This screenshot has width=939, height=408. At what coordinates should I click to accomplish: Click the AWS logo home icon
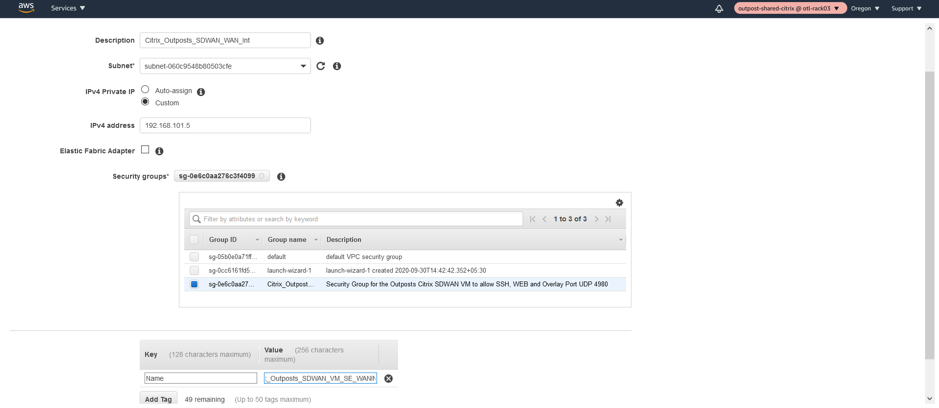(26, 8)
